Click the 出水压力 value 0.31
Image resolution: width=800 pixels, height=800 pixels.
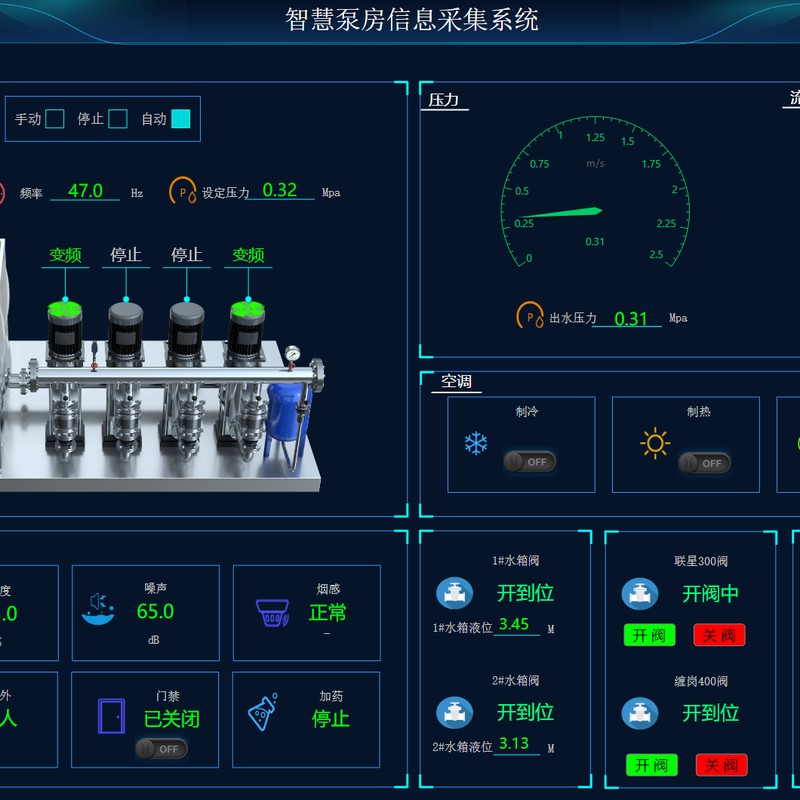tap(631, 319)
